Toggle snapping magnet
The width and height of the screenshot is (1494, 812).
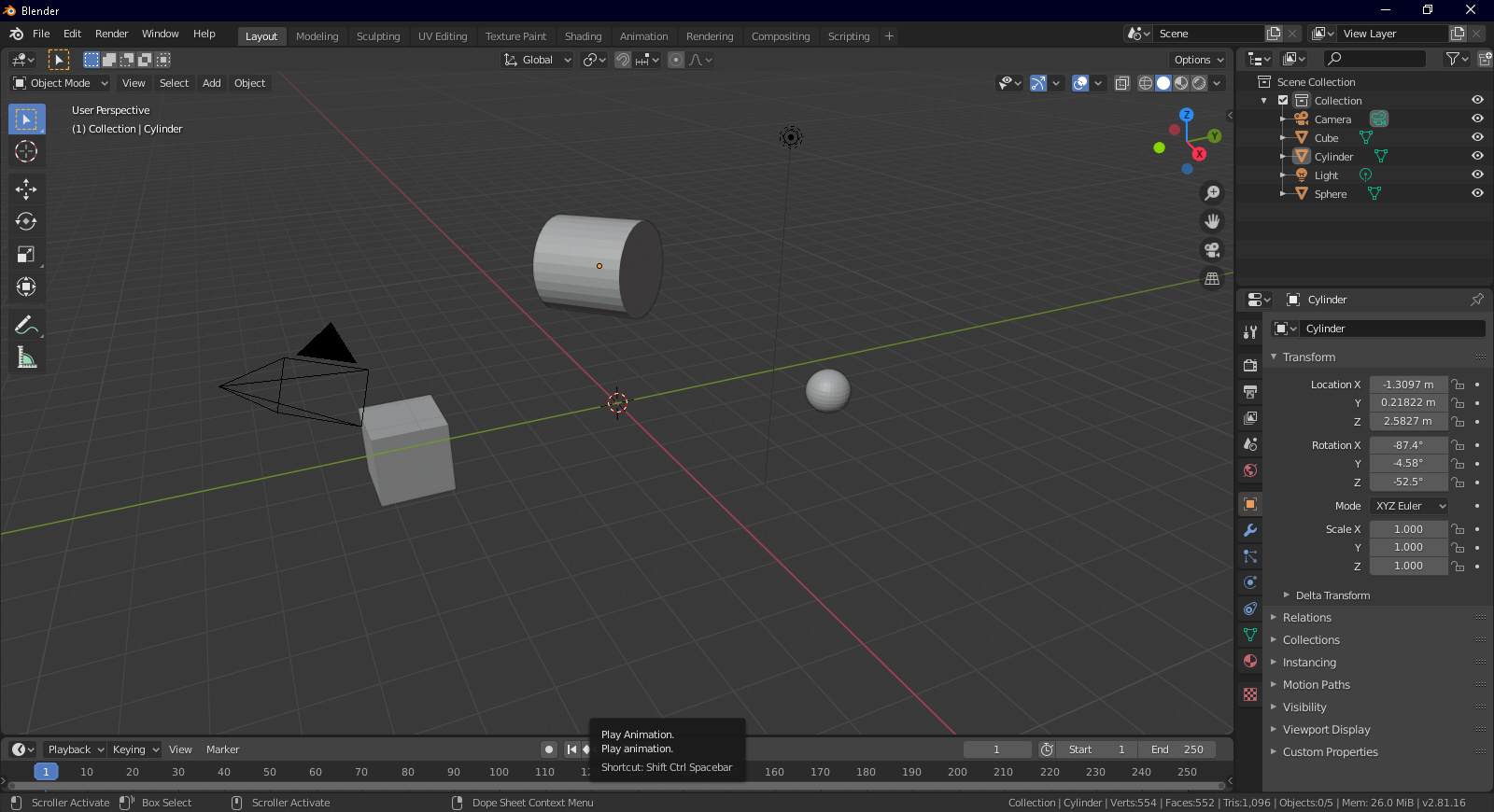tap(623, 60)
